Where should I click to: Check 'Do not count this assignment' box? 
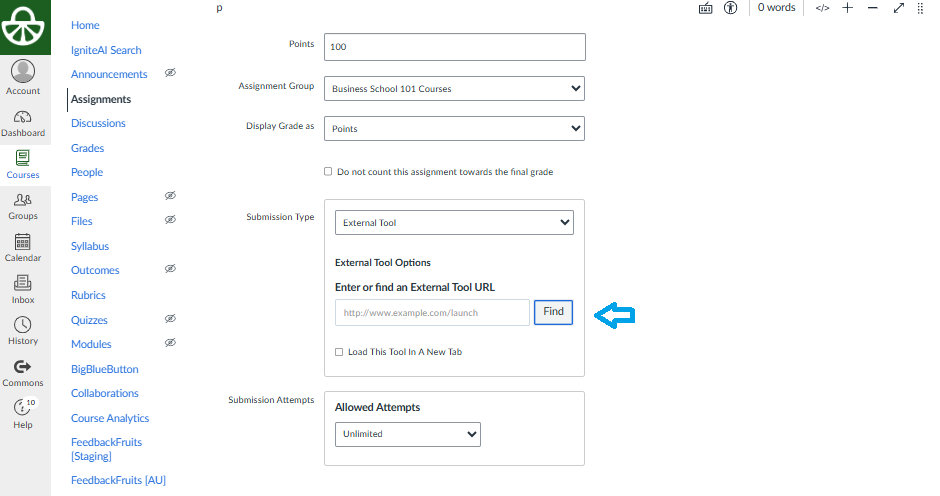328,172
